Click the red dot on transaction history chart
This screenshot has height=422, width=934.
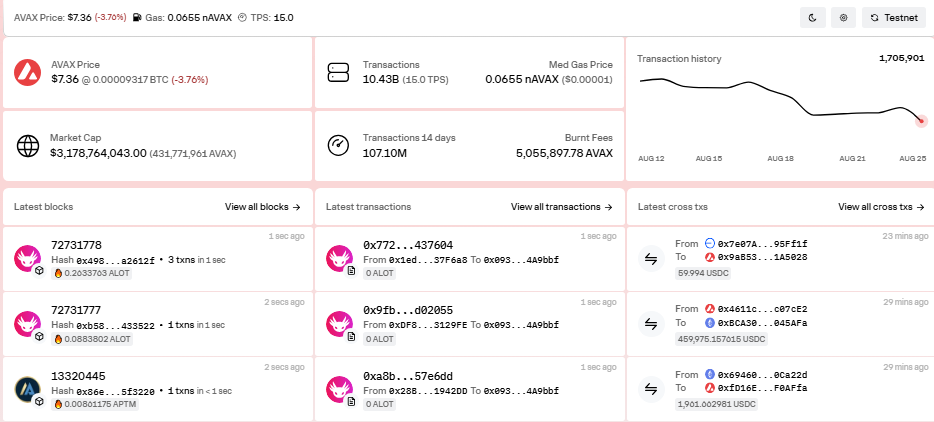coord(921,121)
